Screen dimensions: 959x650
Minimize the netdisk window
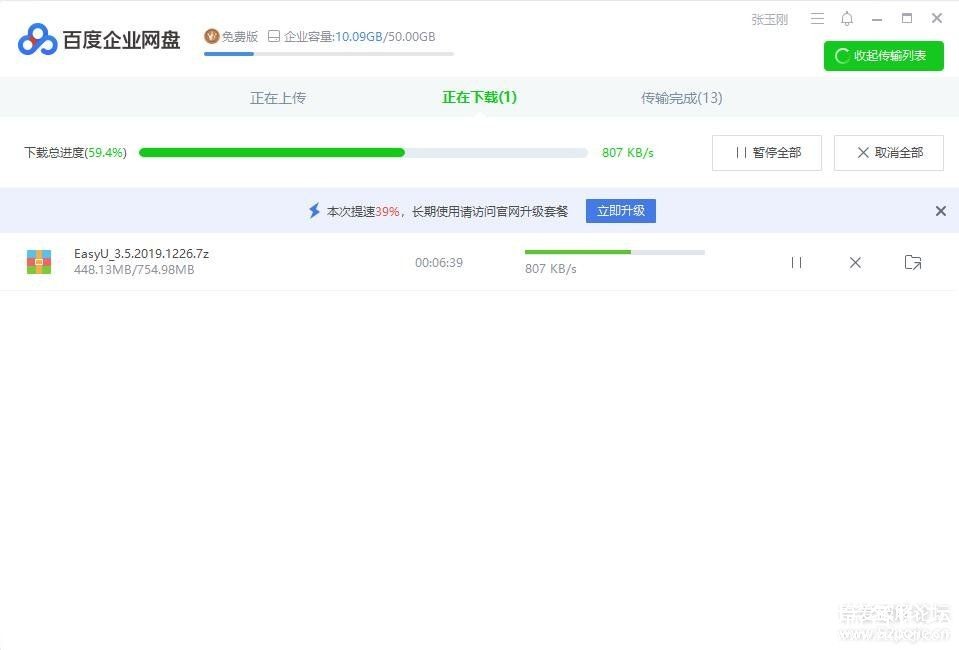(876, 19)
